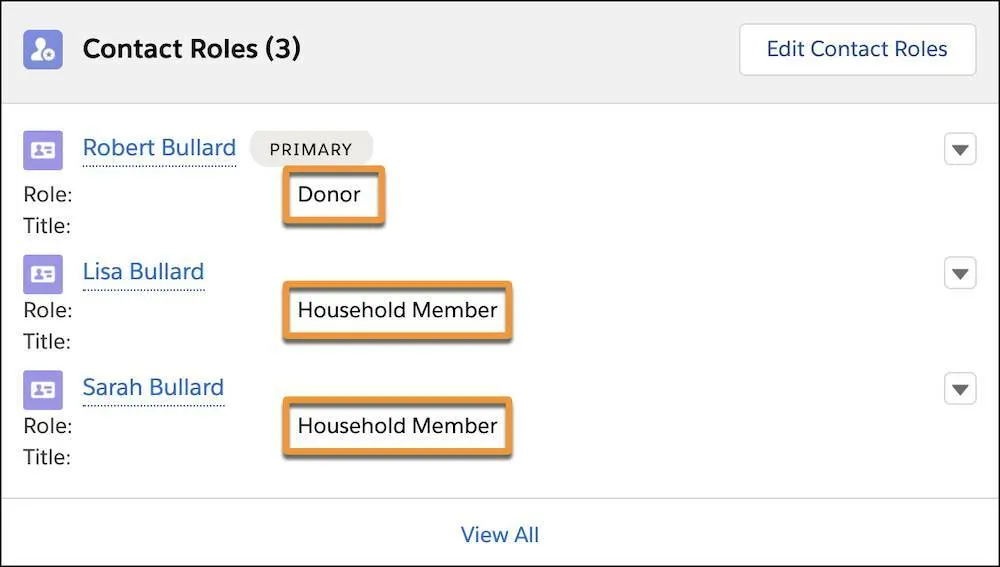Open dropdown menu for Robert Bullard row

click(960, 150)
